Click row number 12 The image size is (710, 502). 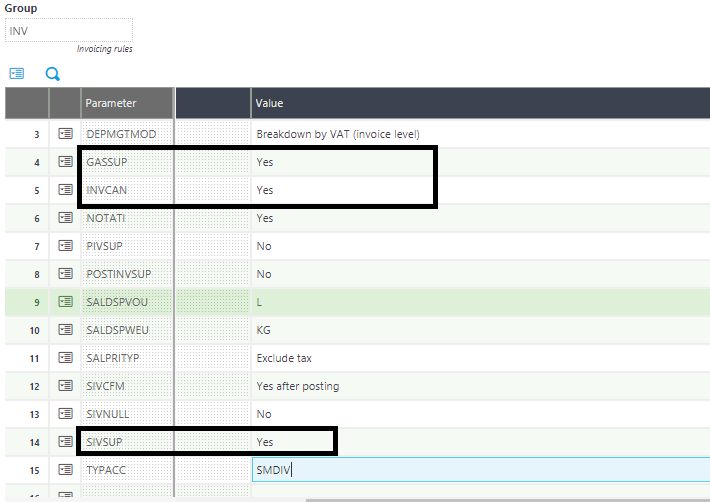34,387
